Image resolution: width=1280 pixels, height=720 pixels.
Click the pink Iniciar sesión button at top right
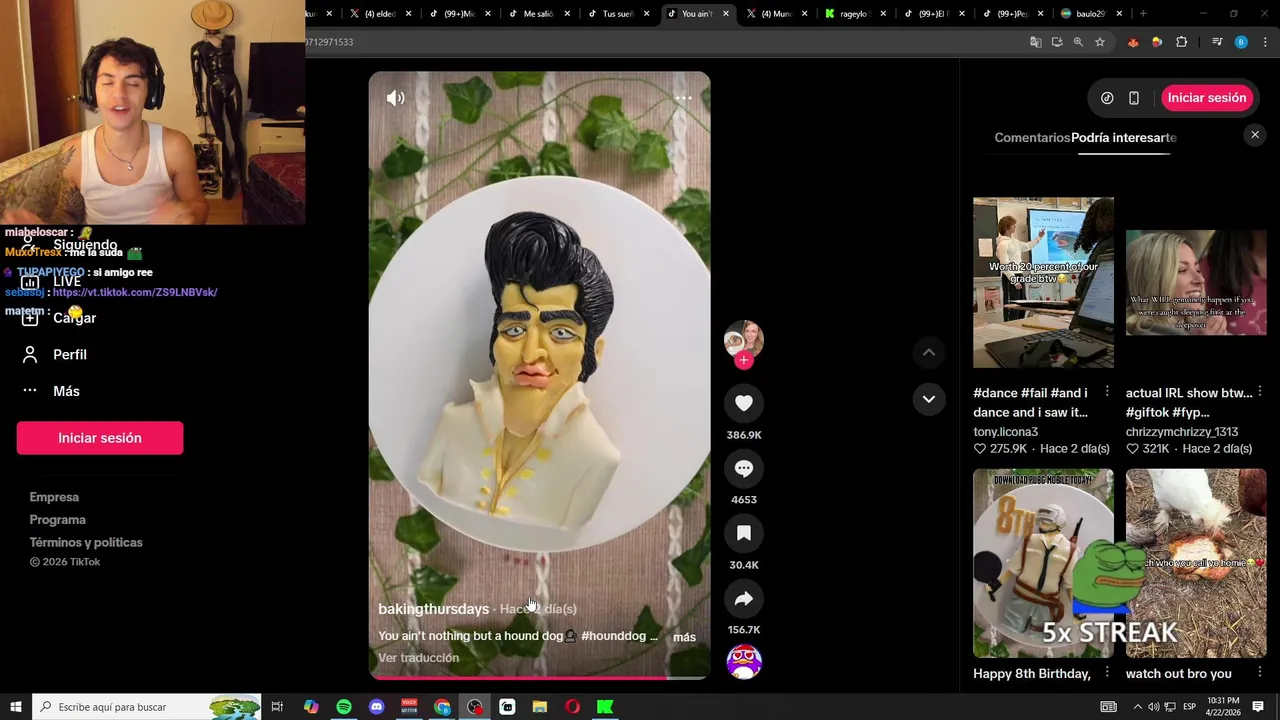point(1207,98)
